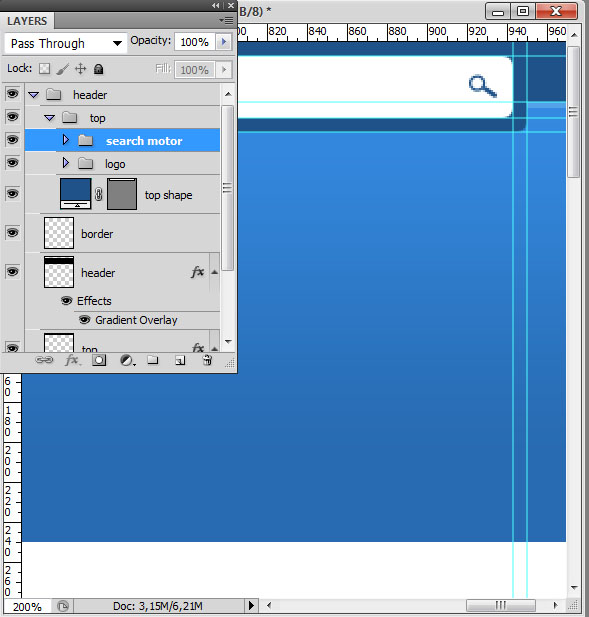589x617 pixels.
Task: Delete layer with trash icon
Action: click(x=207, y=360)
